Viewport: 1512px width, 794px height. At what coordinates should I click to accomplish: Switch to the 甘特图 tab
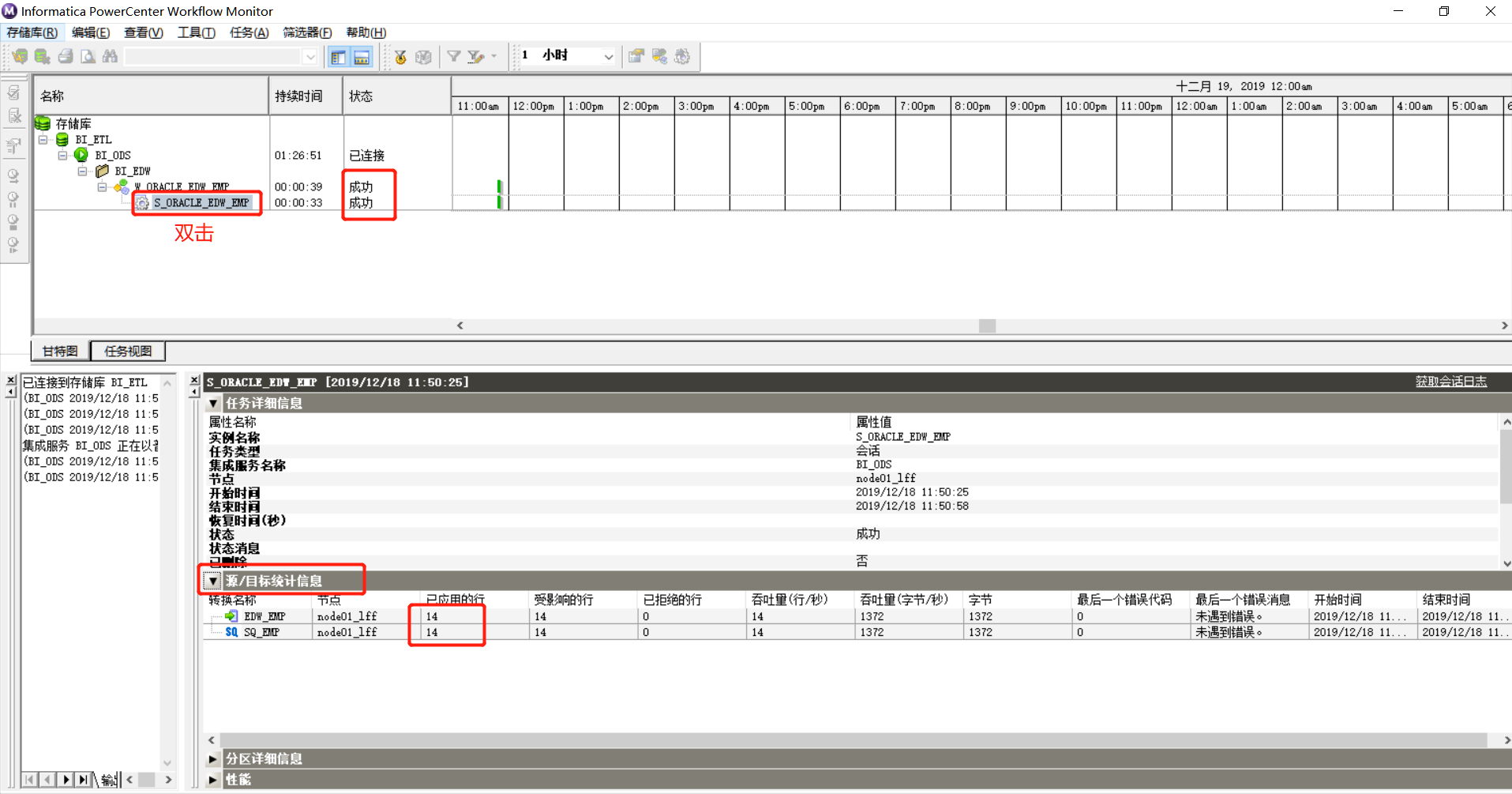pos(60,351)
